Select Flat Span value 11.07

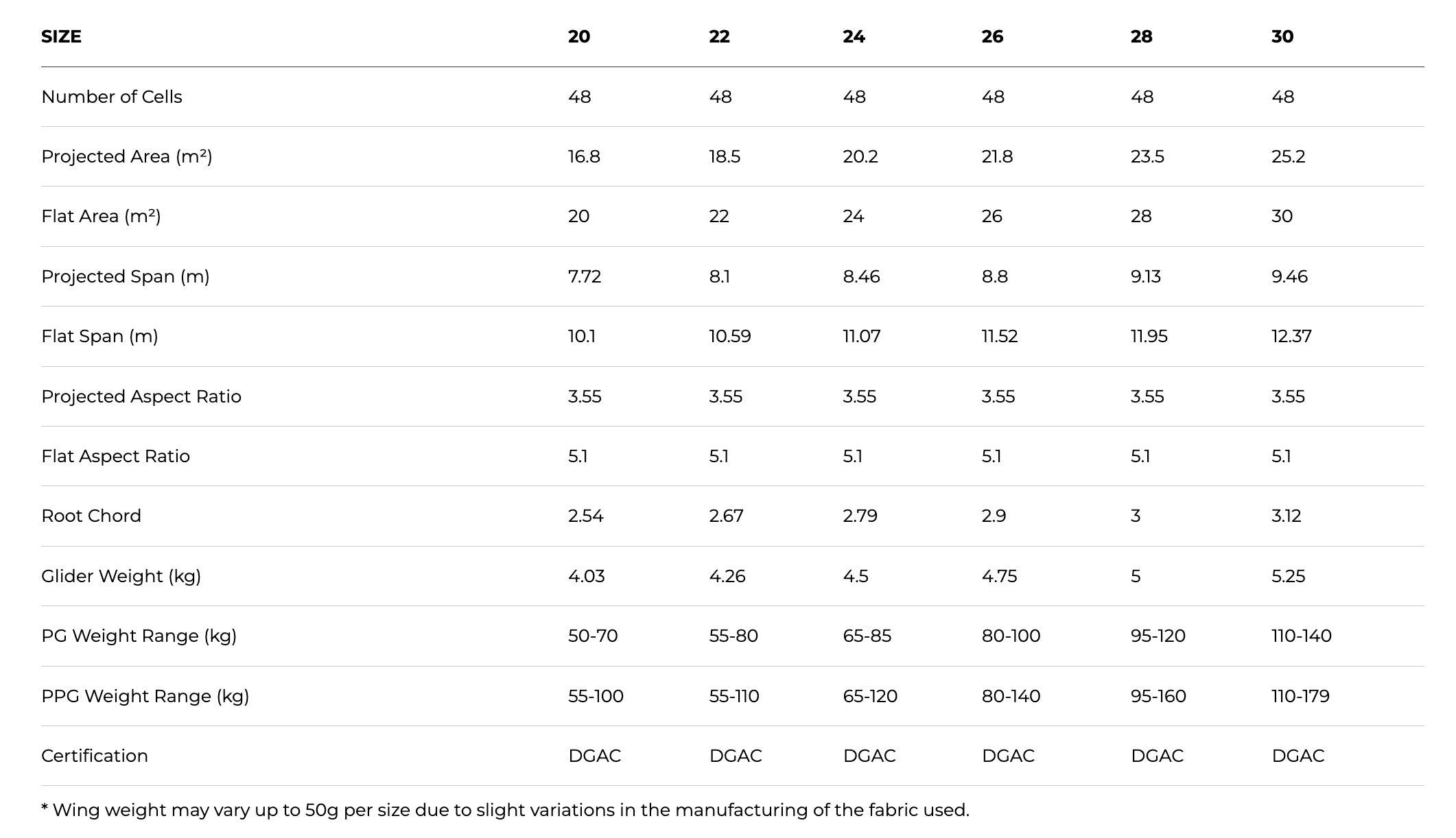click(x=862, y=336)
